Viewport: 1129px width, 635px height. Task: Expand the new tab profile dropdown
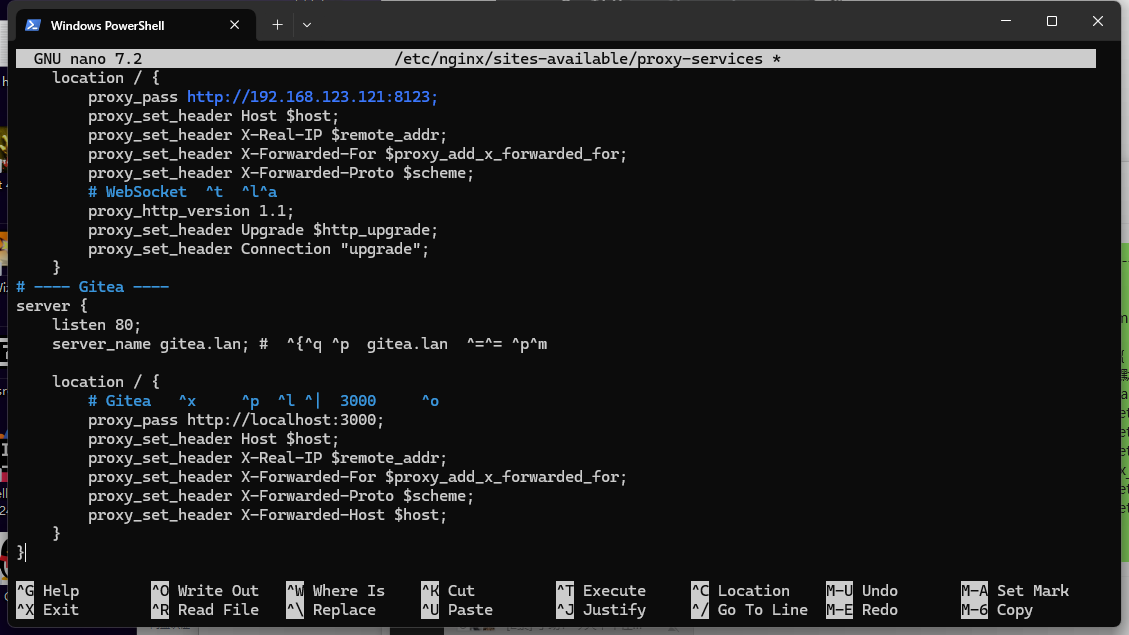coord(307,25)
